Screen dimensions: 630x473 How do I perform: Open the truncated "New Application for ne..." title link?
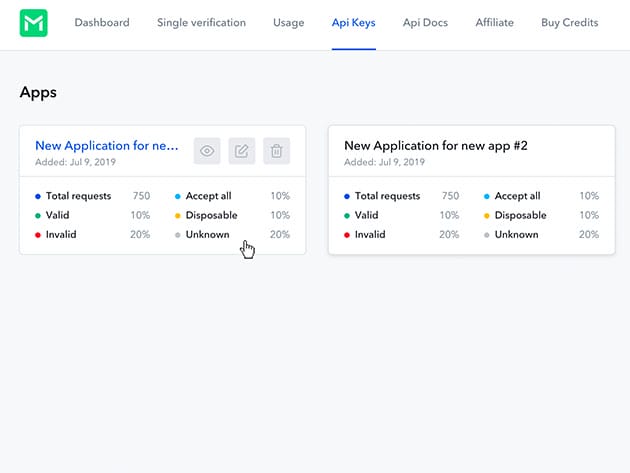[107, 146]
